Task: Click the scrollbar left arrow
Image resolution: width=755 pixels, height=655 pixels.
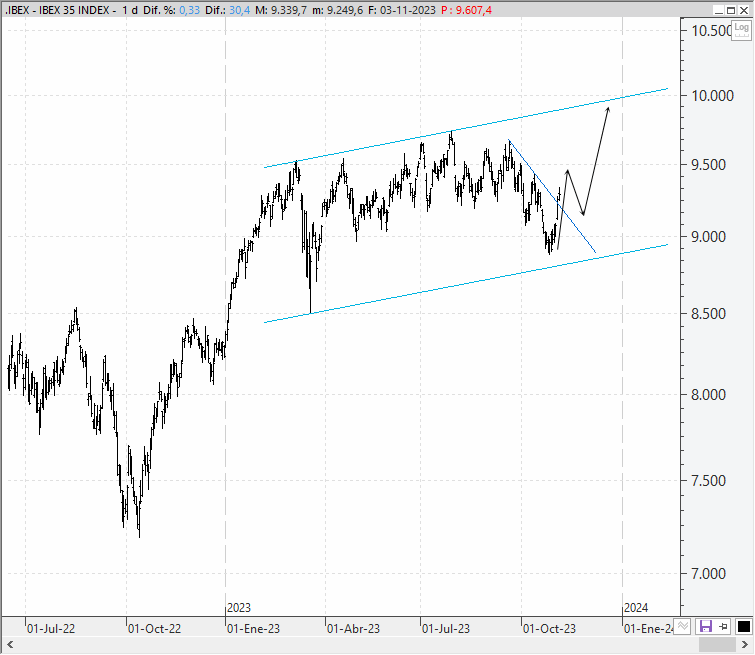Action: pyautogui.click(x=9, y=644)
